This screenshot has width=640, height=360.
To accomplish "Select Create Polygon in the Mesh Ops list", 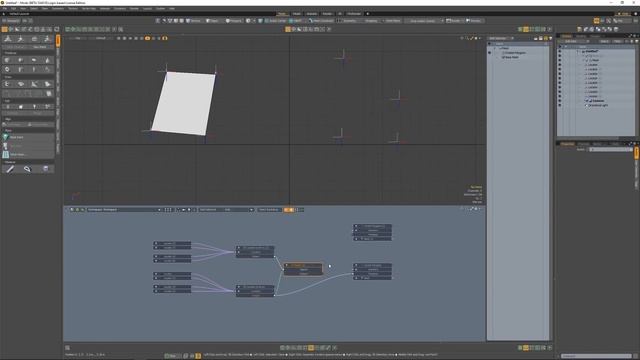I will (x=516, y=53).
